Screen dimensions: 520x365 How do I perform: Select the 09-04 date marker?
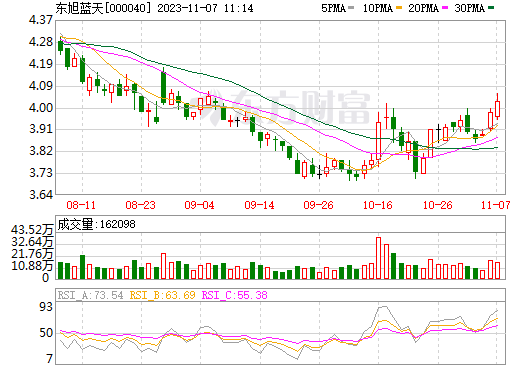point(199,205)
